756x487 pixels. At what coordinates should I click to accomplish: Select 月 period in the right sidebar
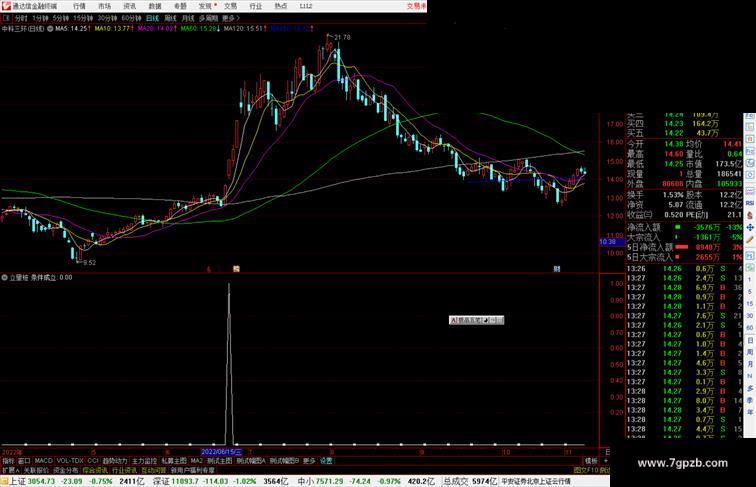point(750,365)
